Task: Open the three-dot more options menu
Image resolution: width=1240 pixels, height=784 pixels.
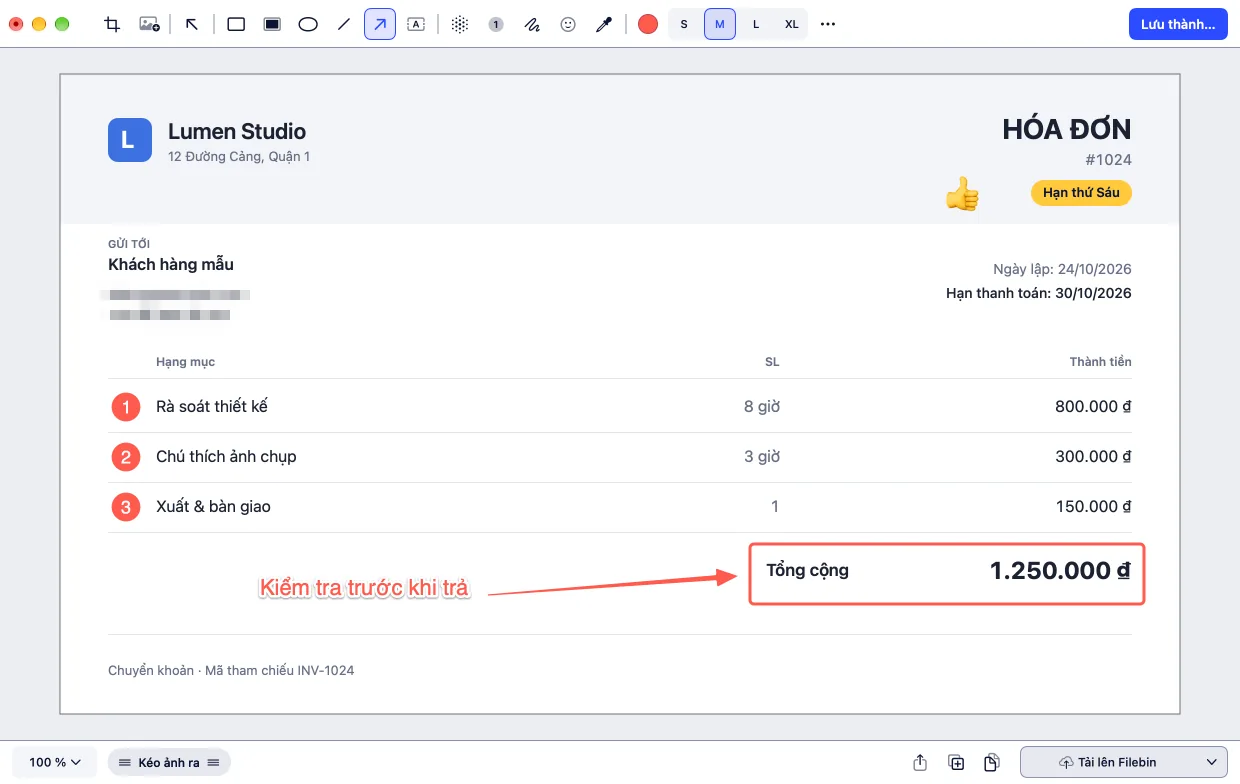Action: tap(828, 24)
